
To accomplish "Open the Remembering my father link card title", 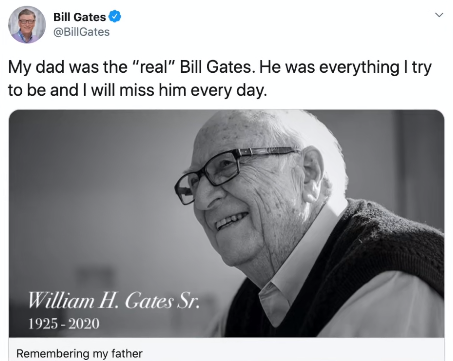I will point(79,353).
